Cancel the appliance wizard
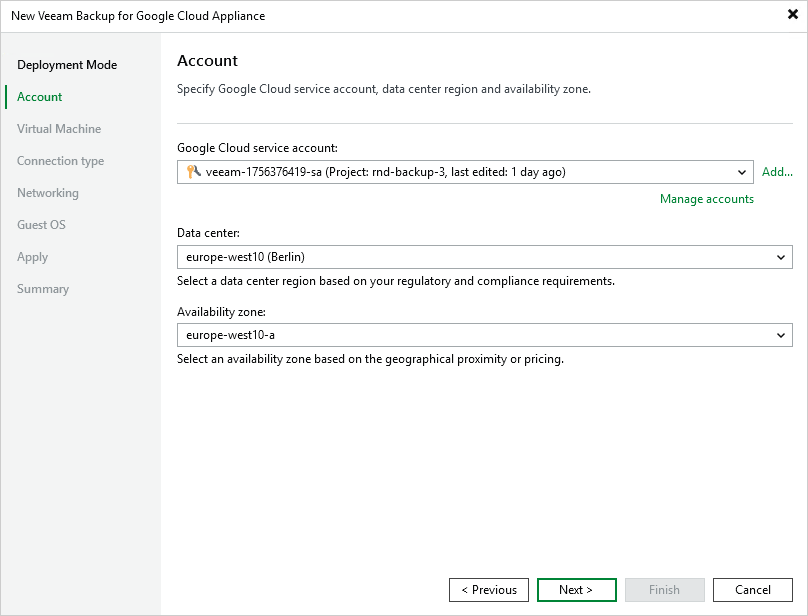808x616 pixels. pyautogui.click(x=753, y=590)
